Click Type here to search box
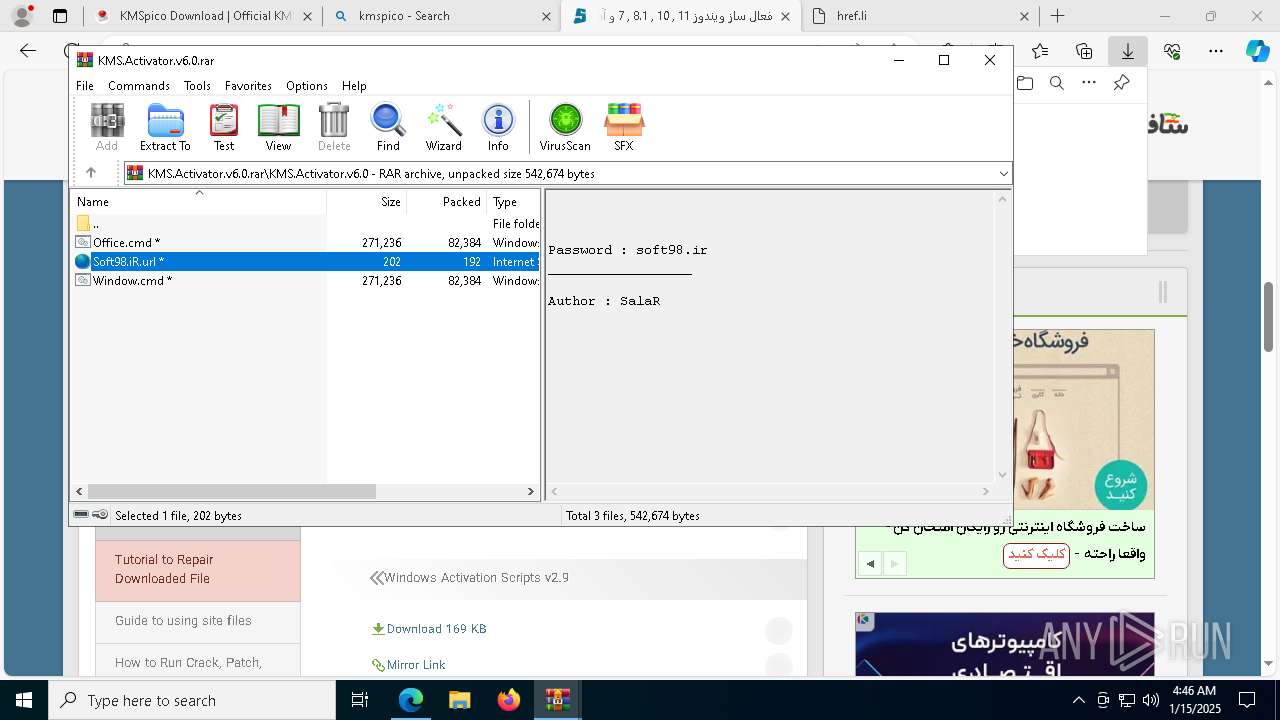The image size is (1280, 720). (x=192, y=700)
